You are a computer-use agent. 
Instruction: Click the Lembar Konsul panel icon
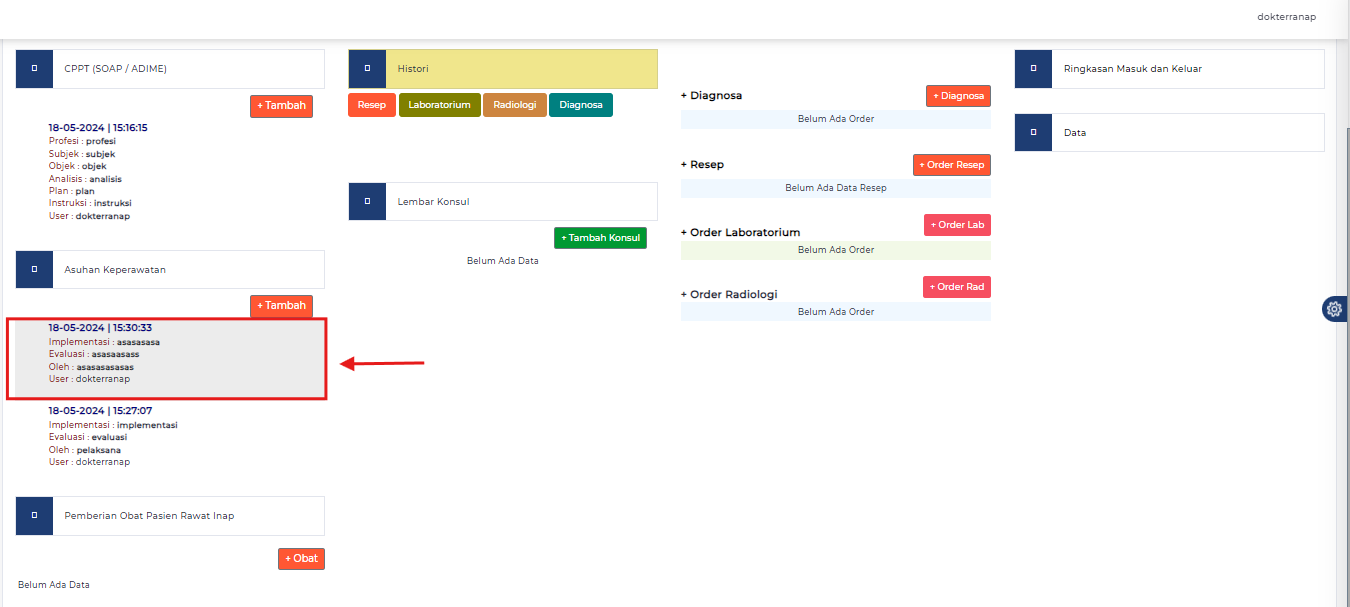point(367,201)
